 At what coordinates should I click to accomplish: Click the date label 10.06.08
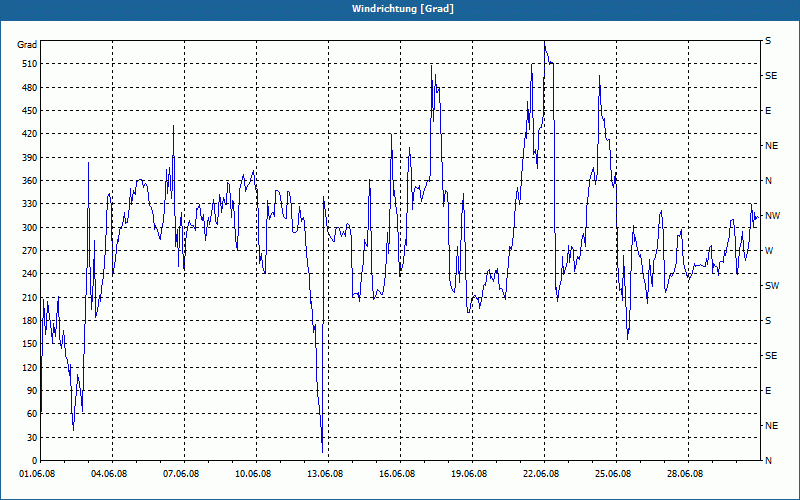point(253,474)
